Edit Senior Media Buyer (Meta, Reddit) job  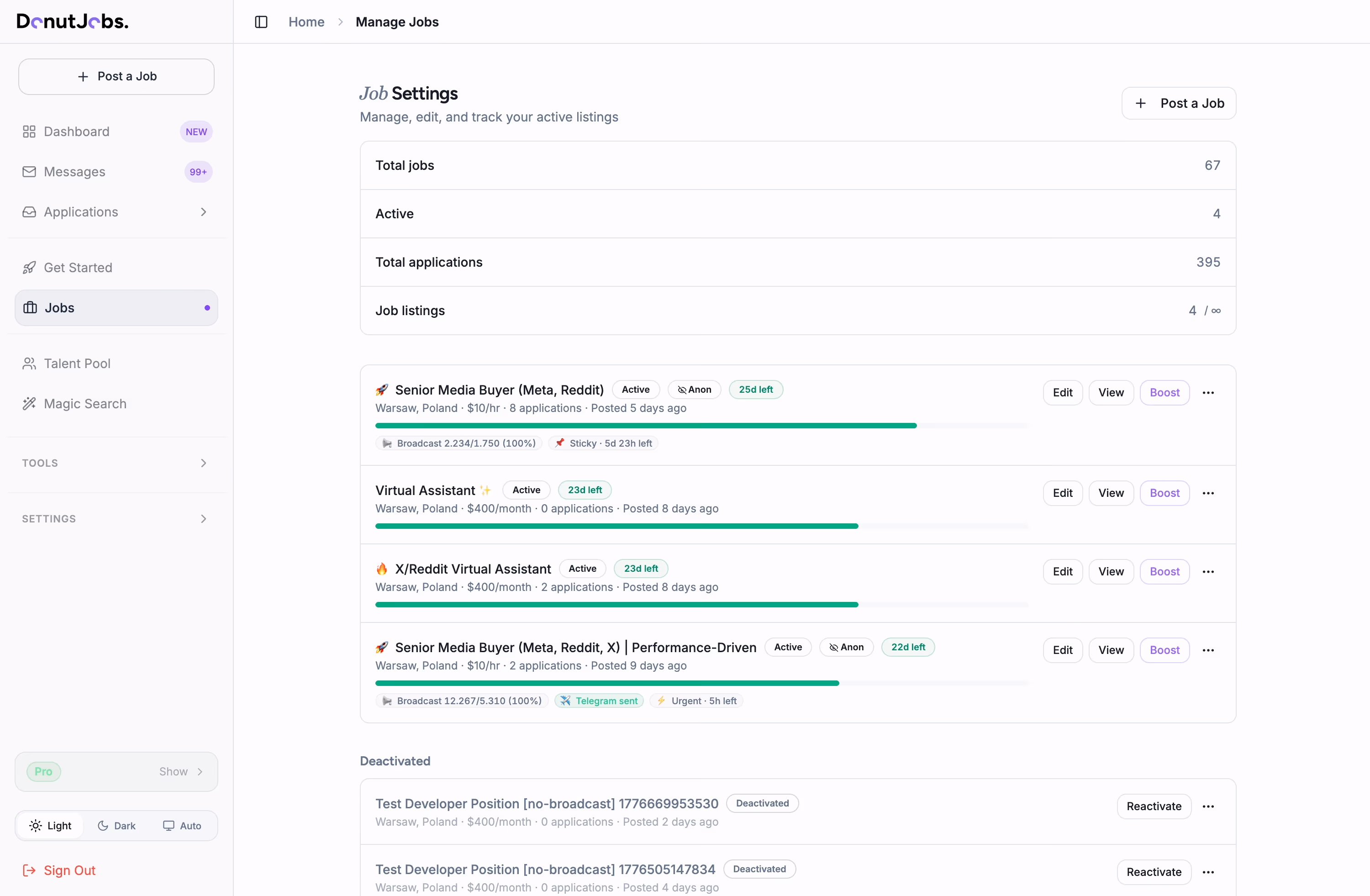pyautogui.click(x=1062, y=392)
